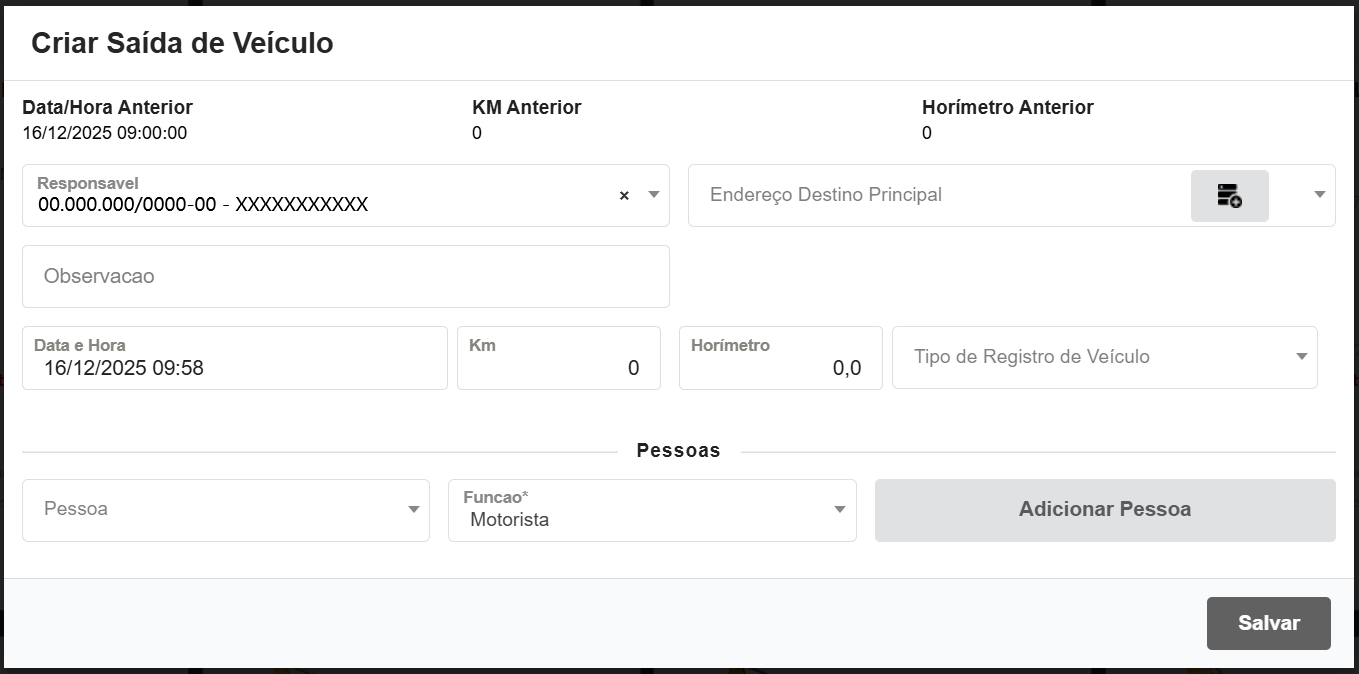Click the Criar Saída de Veículo title
The height and width of the screenshot is (674, 1359).
pos(182,43)
